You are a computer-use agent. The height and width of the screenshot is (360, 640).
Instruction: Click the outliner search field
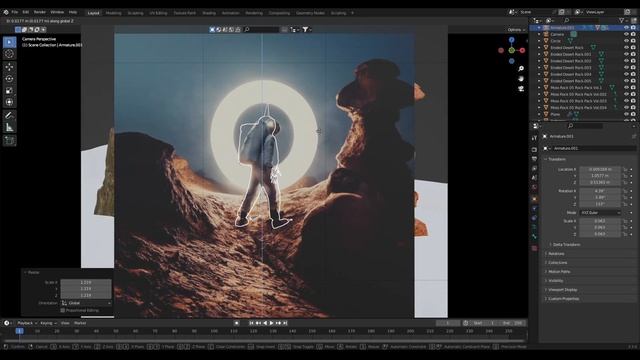tap(582, 20)
